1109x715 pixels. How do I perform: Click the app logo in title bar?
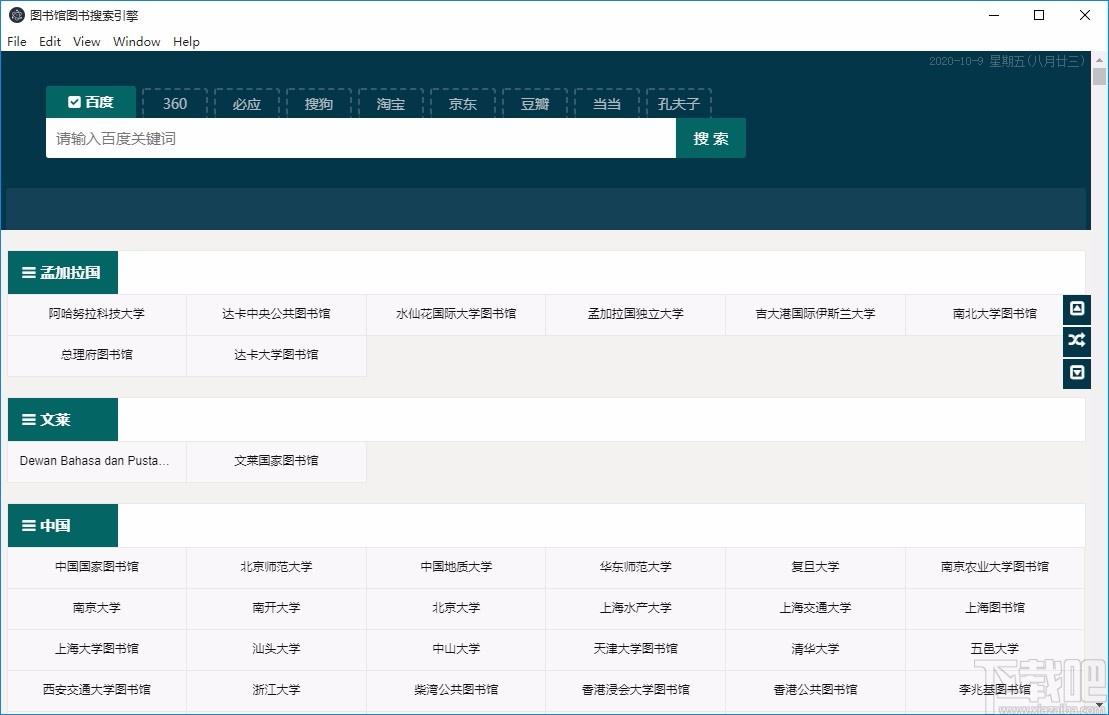coord(16,15)
